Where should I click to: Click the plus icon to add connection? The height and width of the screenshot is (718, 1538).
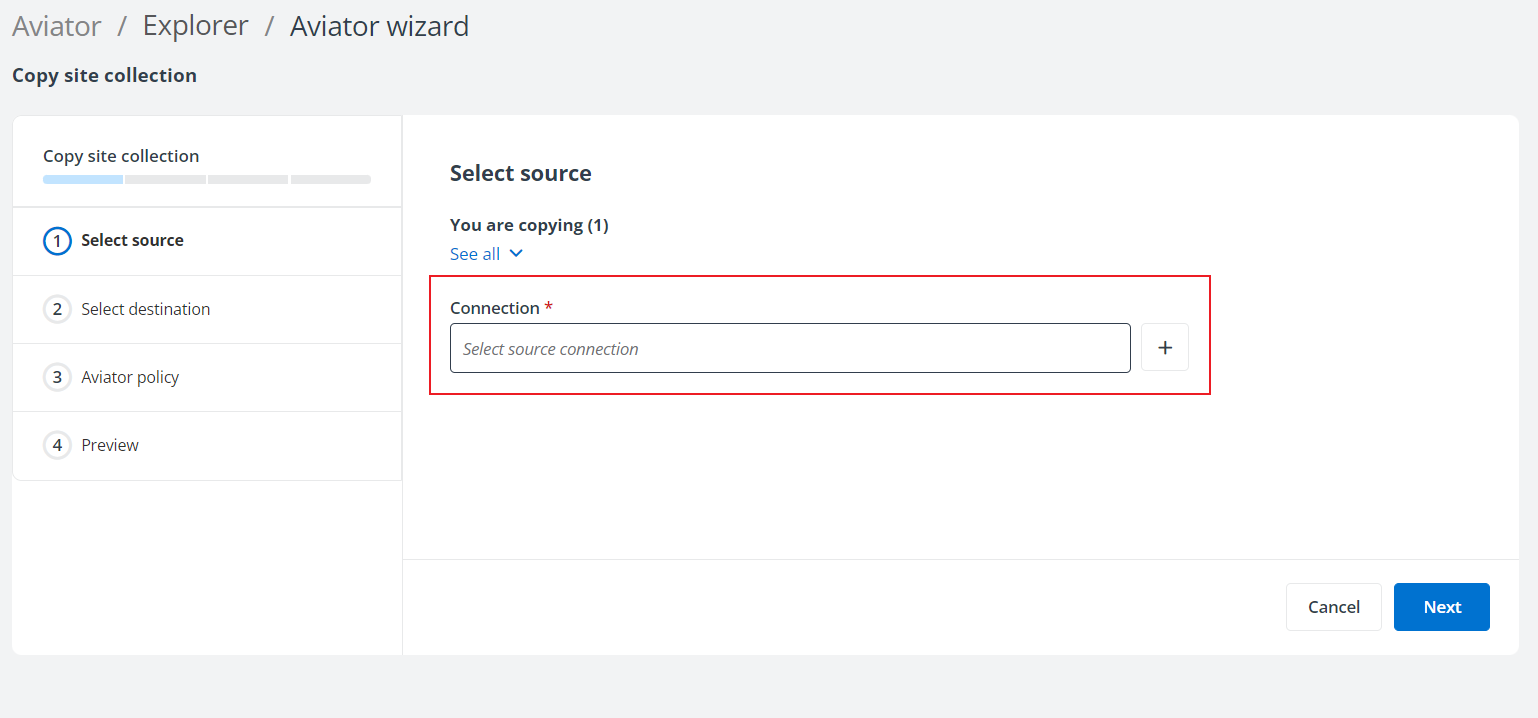point(1165,348)
